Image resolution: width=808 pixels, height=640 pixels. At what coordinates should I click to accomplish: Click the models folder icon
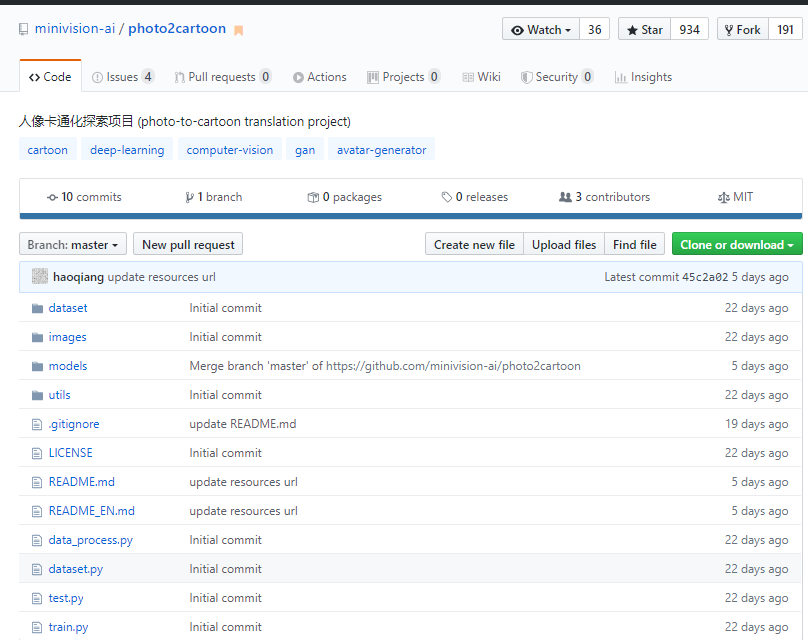tap(37, 366)
